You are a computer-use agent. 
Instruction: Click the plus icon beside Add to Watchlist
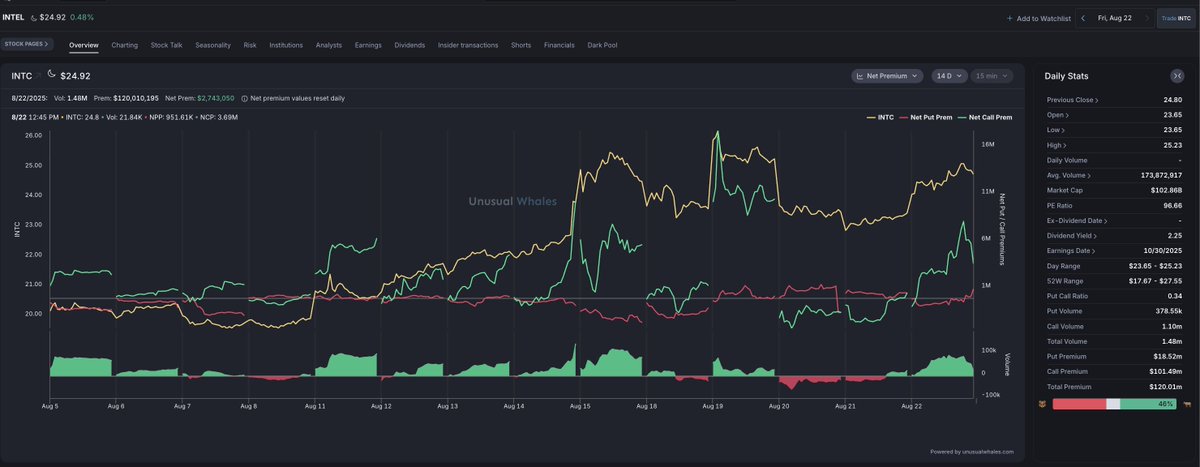tap(1010, 18)
